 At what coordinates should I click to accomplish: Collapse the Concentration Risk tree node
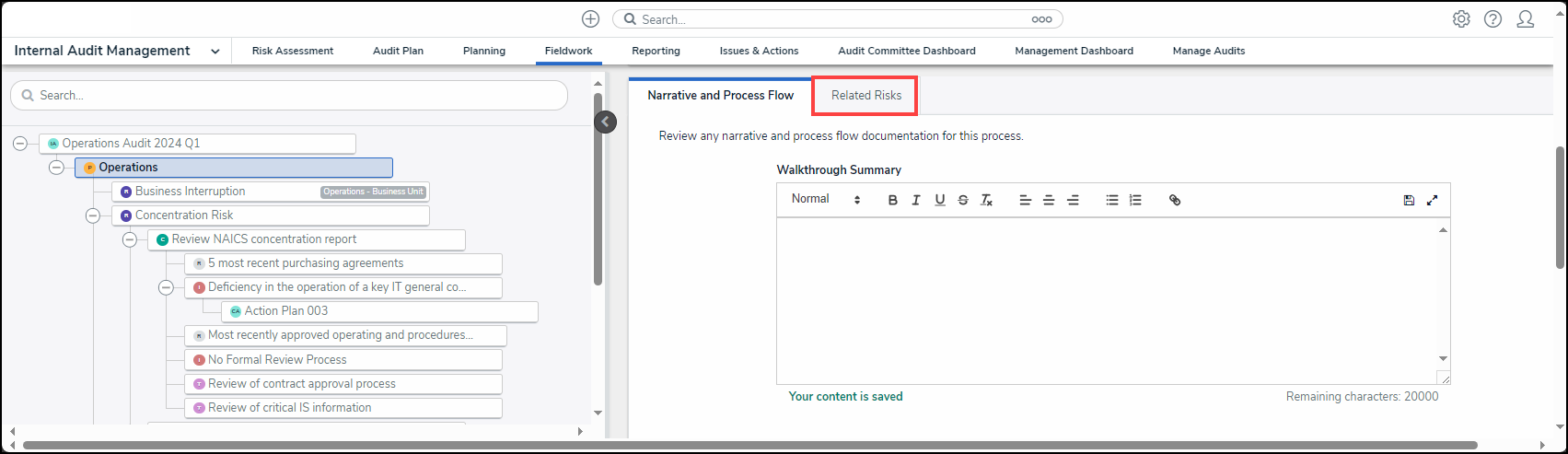point(93,215)
